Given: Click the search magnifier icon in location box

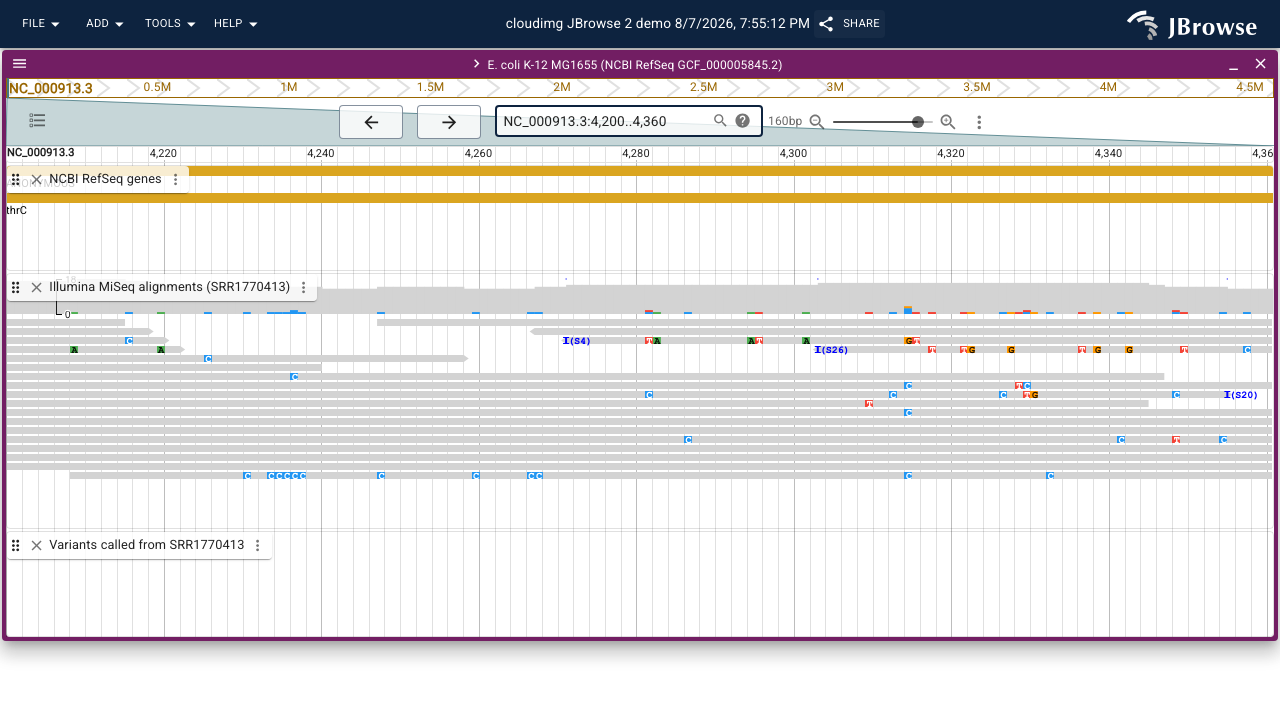Looking at the screenshot, I should pos(720,121).
